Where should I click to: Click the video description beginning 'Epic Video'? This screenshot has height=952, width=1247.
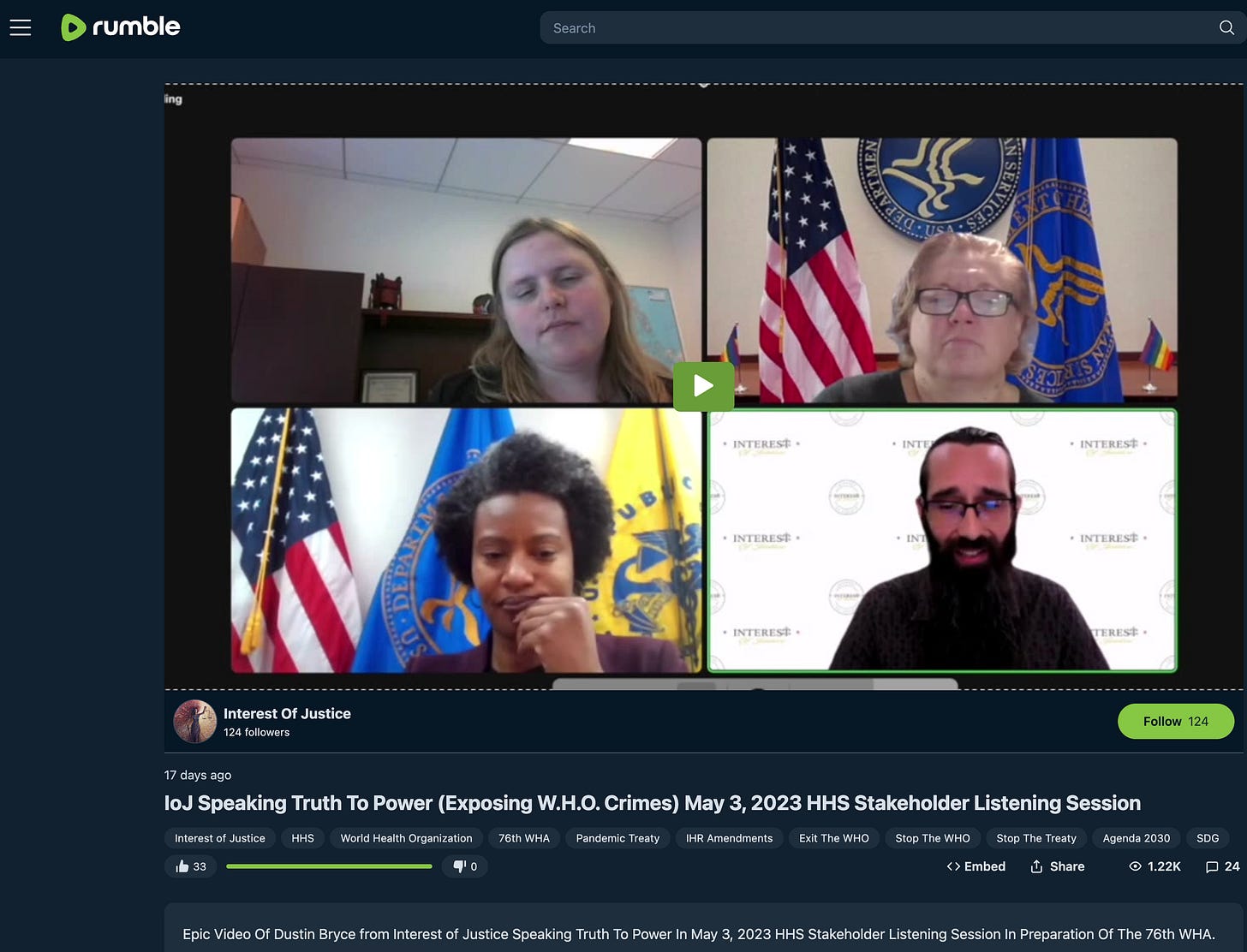[699, 934]
